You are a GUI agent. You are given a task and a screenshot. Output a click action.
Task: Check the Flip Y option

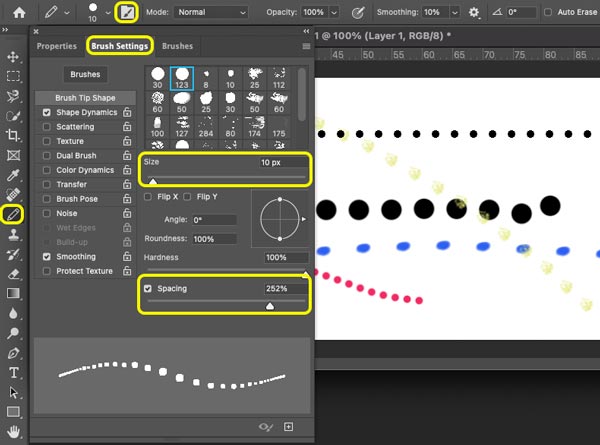(x=187, y=197)
